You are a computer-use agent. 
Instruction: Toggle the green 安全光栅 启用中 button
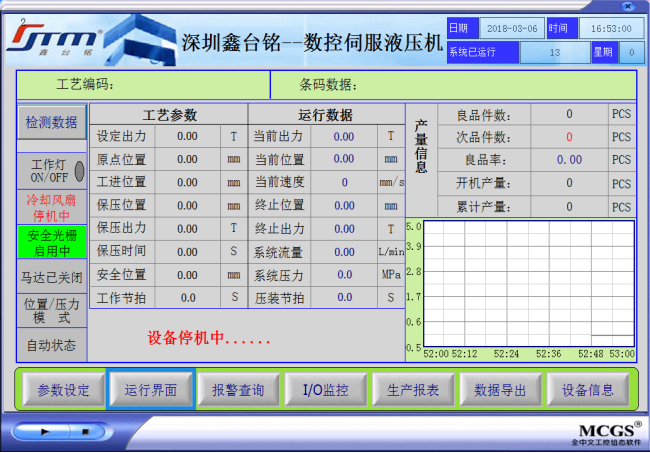(52, 242)
